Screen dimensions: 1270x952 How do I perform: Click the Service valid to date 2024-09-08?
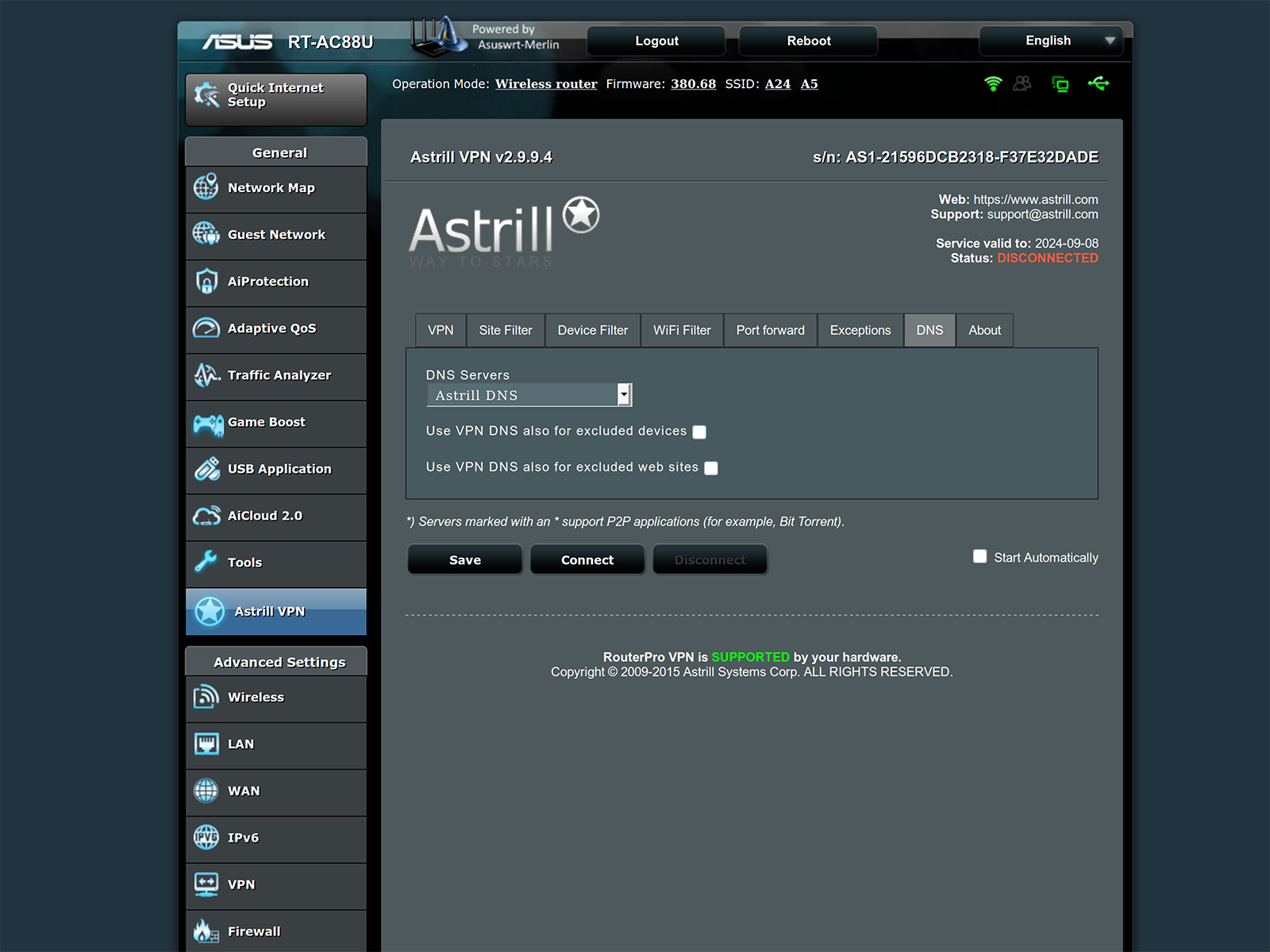click(1067, 244)
